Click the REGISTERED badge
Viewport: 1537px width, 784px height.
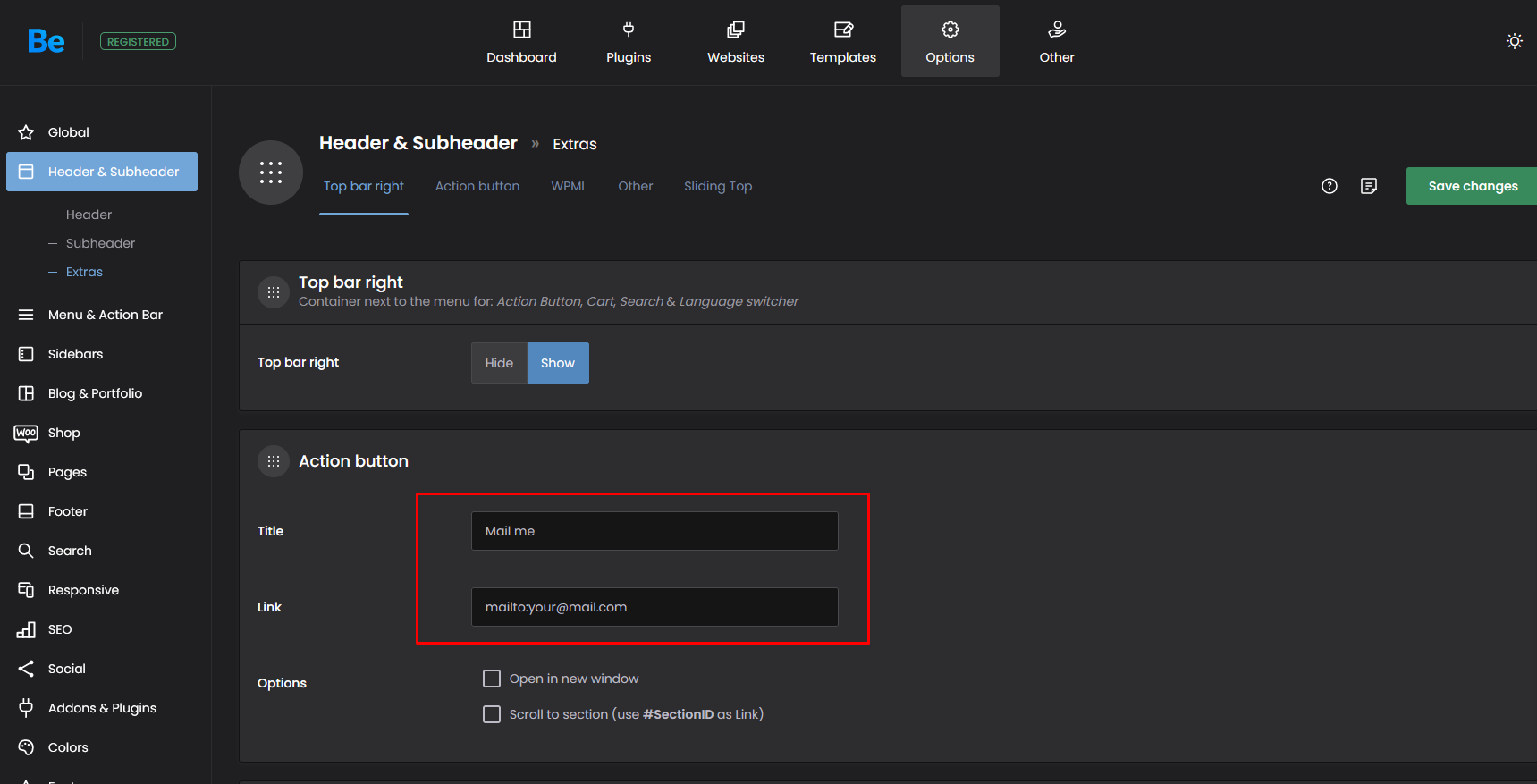coord(138,41)
